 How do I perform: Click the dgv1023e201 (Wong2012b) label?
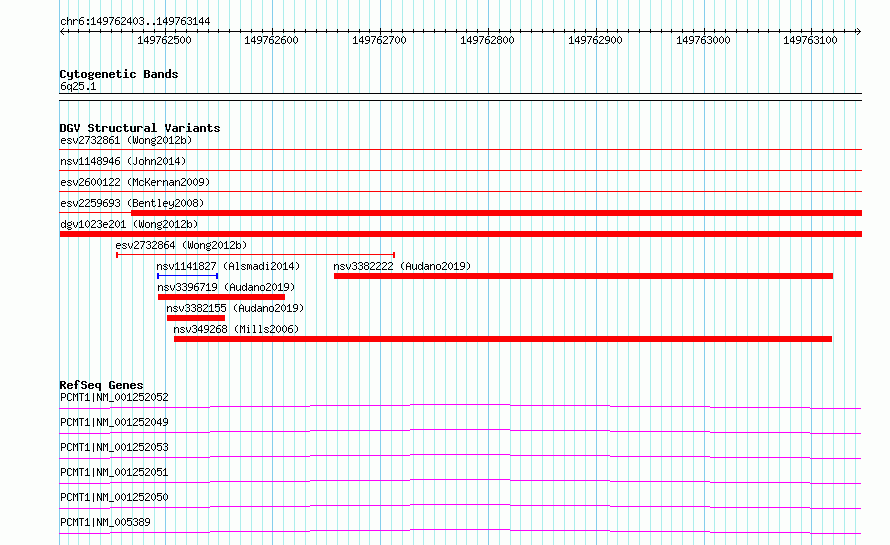129,224
